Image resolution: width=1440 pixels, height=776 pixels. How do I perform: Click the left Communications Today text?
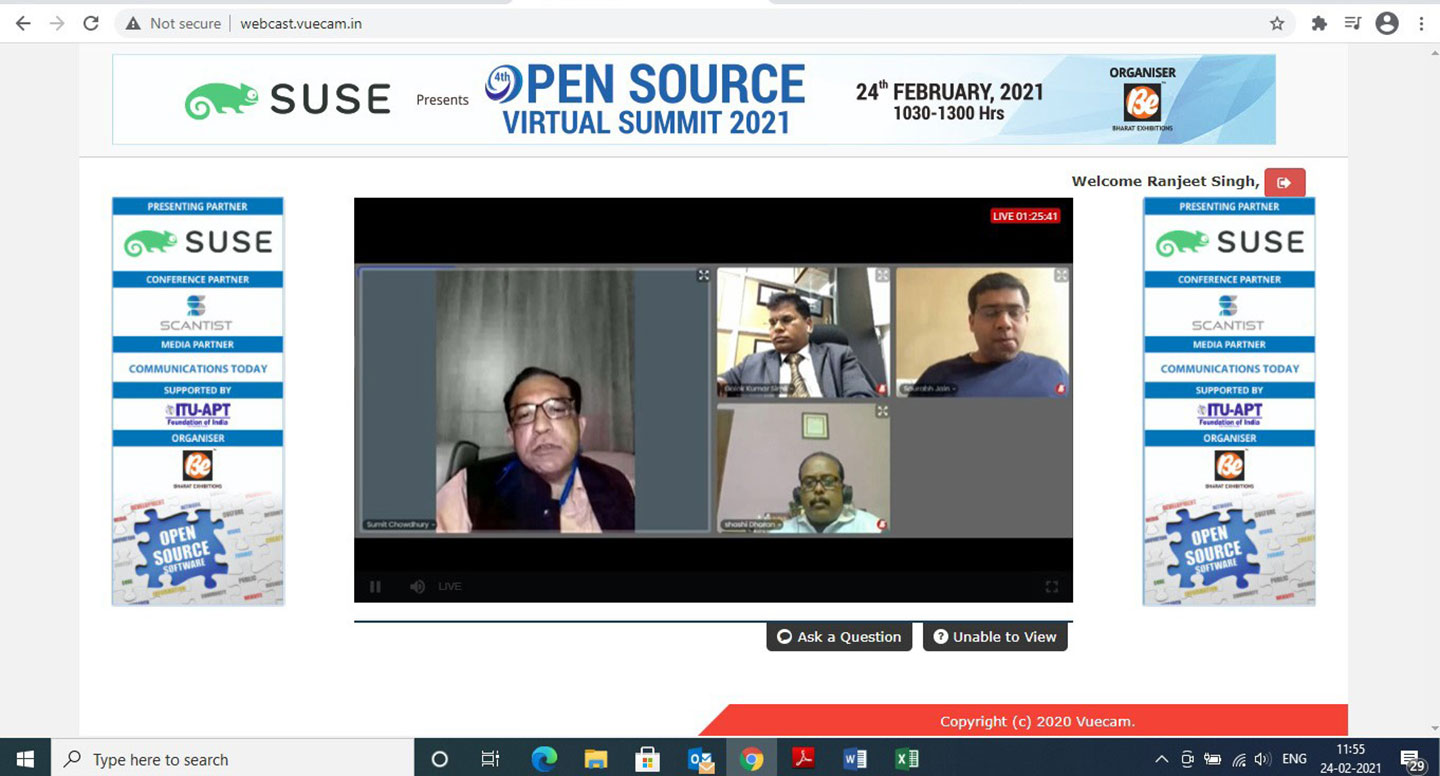click(198, 368)
